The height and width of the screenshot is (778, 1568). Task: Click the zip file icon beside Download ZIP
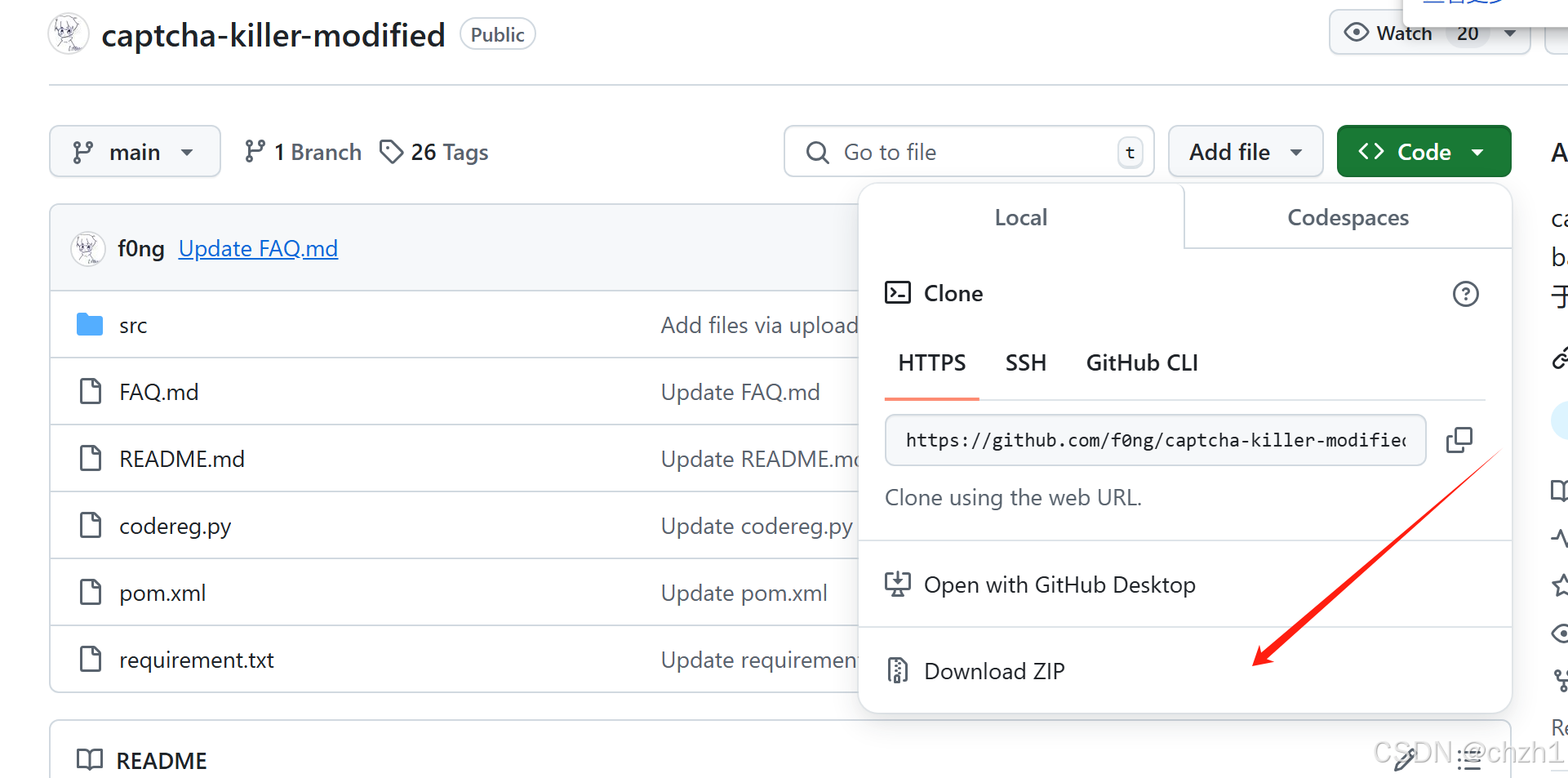898,671
